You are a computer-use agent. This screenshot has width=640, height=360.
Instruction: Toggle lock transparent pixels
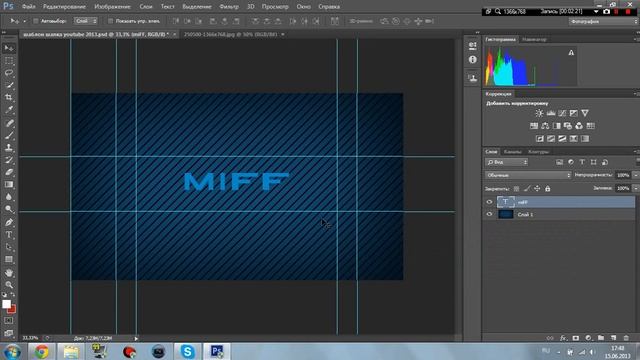[x=516, y=189]
